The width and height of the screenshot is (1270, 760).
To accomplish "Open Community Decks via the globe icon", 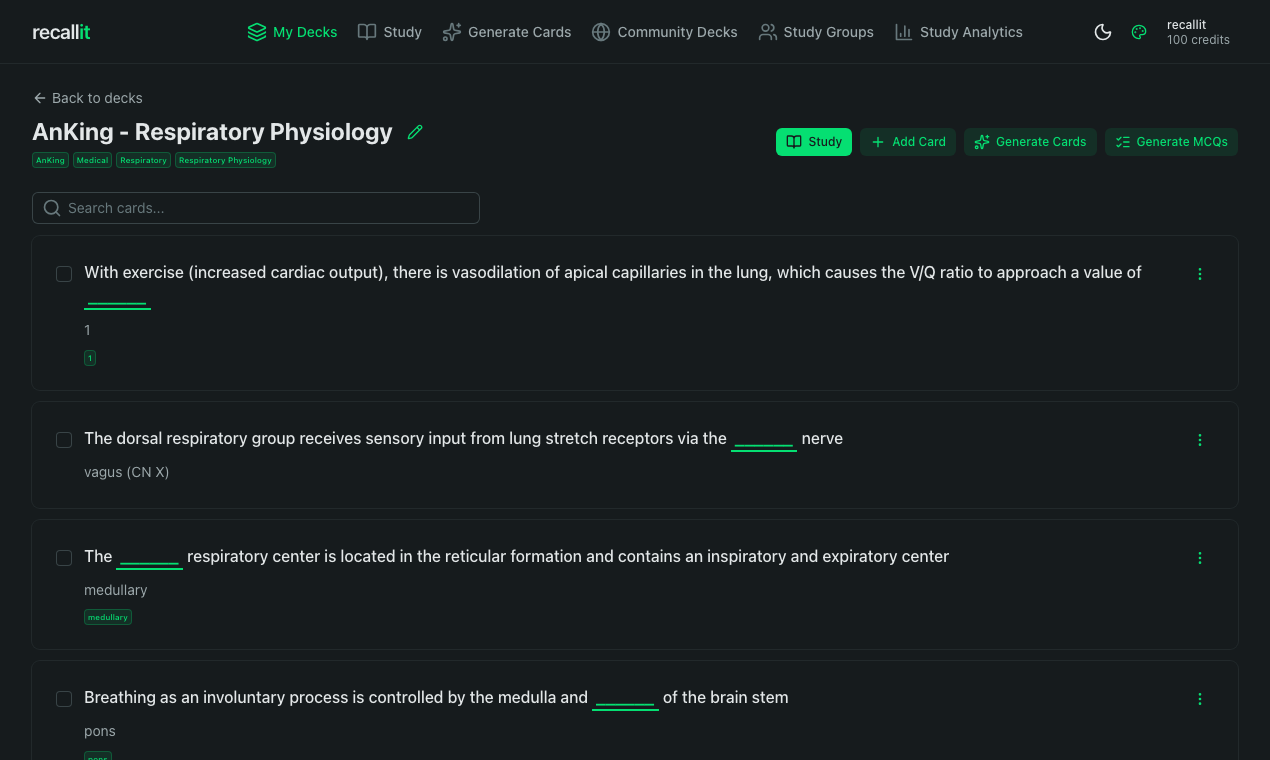I will pos(600,31).
